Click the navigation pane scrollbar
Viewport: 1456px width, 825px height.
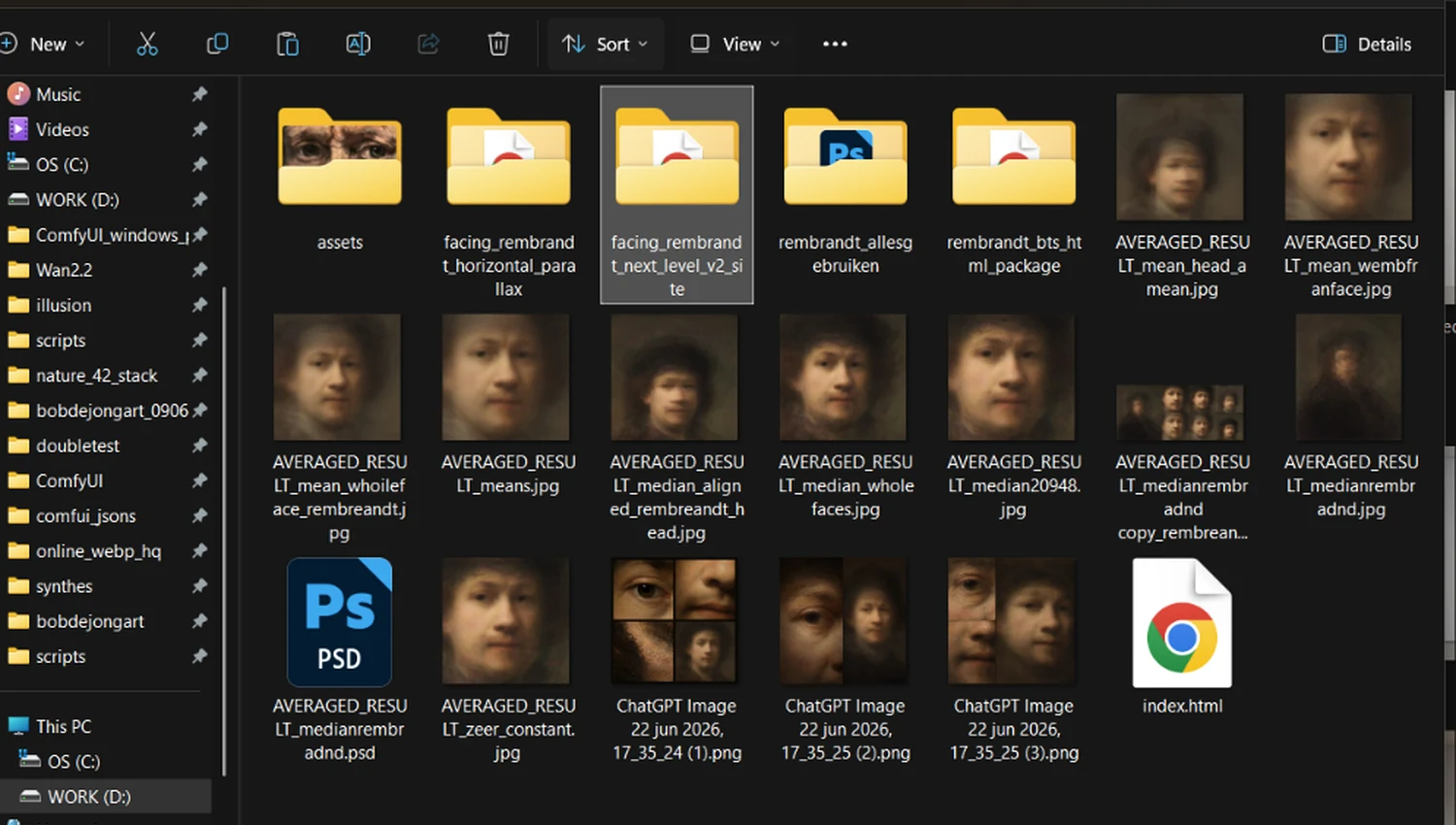click(224, 532)
